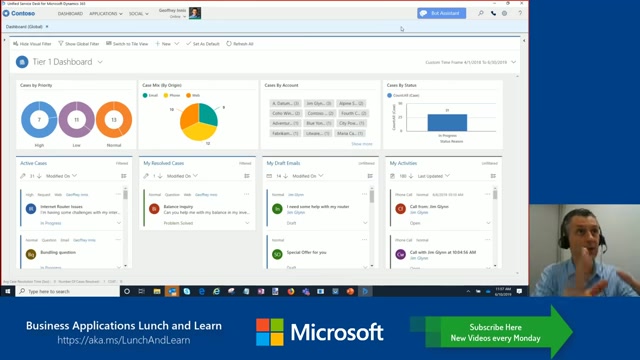Screen dimensions: 640x360
Task: Click the view options icon in My Resolved Cases
Action: pyautogui.click(x=247, y=176)
